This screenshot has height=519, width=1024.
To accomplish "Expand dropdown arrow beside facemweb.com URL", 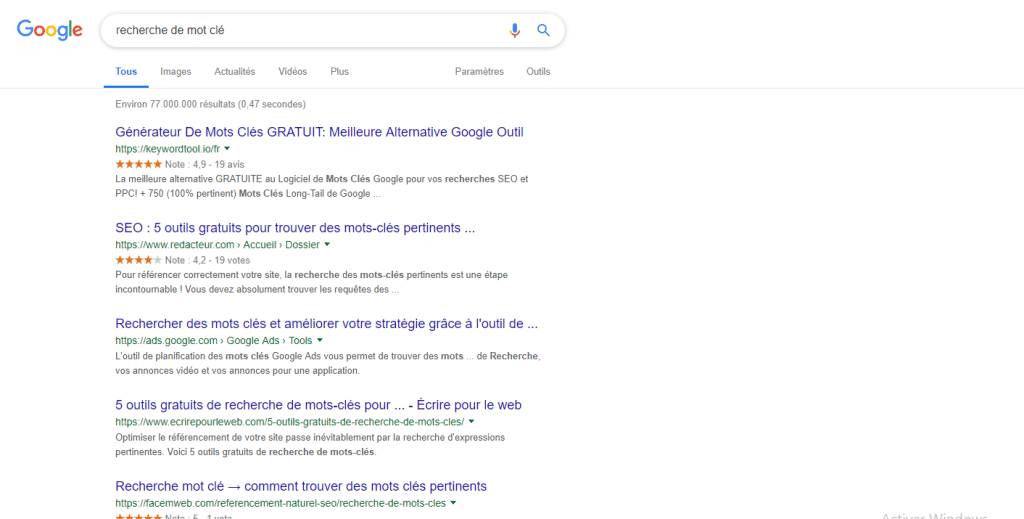I will coord(453,503).
